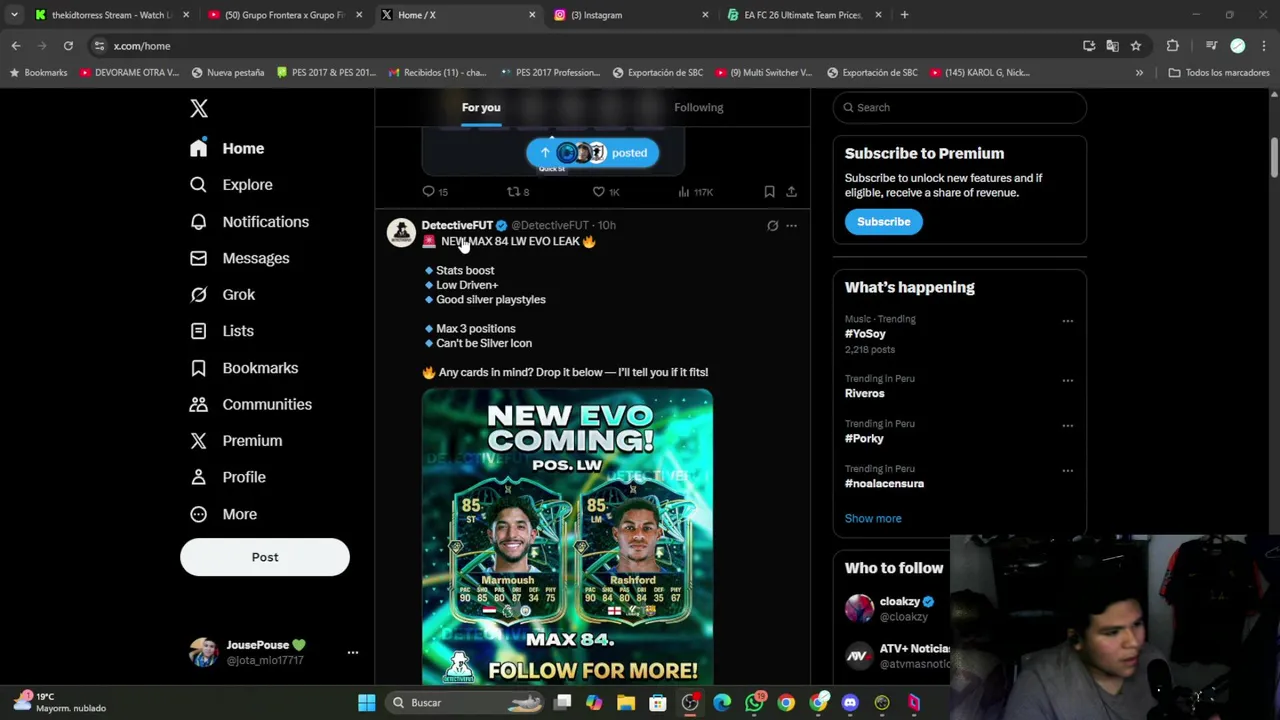Switch to Grupo Frontera YouTube tab

[285, 15]
